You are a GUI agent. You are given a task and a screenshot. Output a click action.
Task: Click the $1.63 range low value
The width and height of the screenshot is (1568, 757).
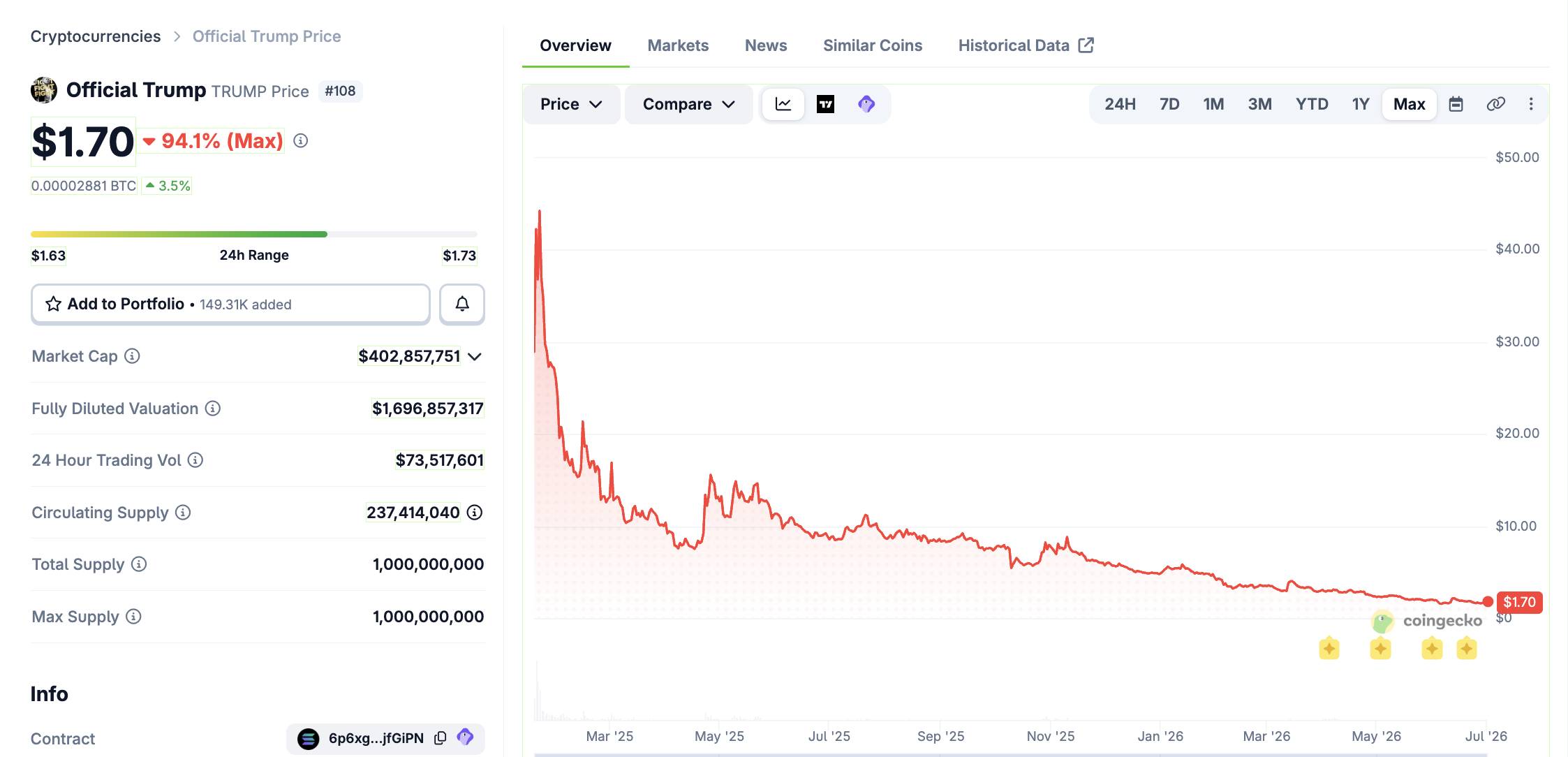pos(48,256)
